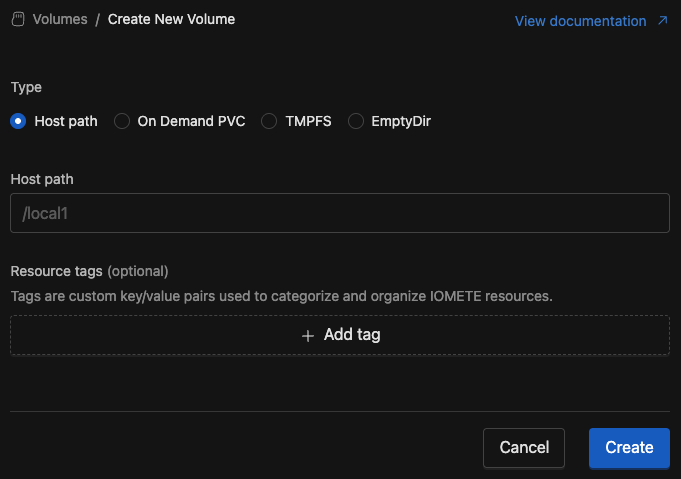681x479 pixels.
Task: Click the Add tag dashed button
Action: pos(340,335)
